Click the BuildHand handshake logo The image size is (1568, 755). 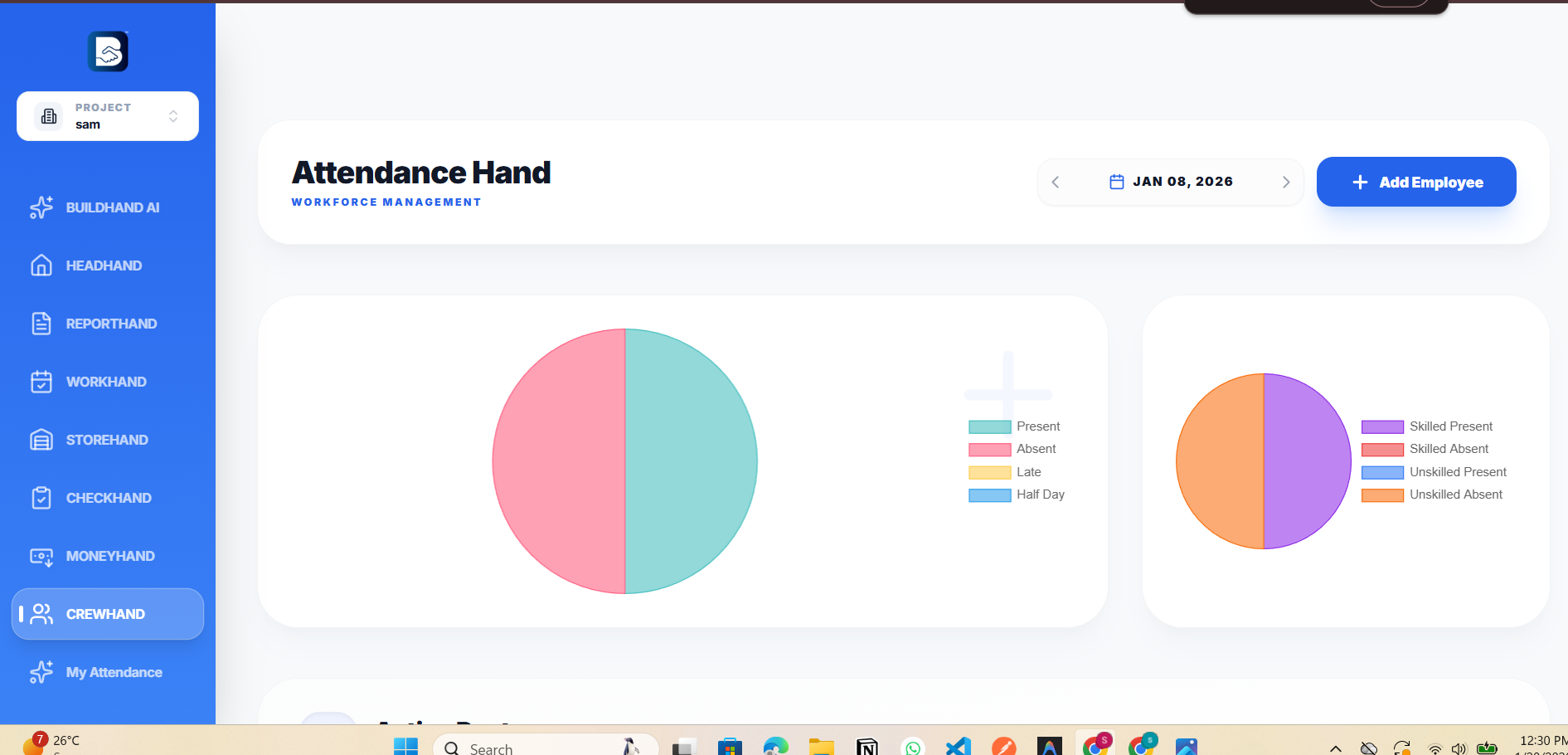tap(108, 51)
